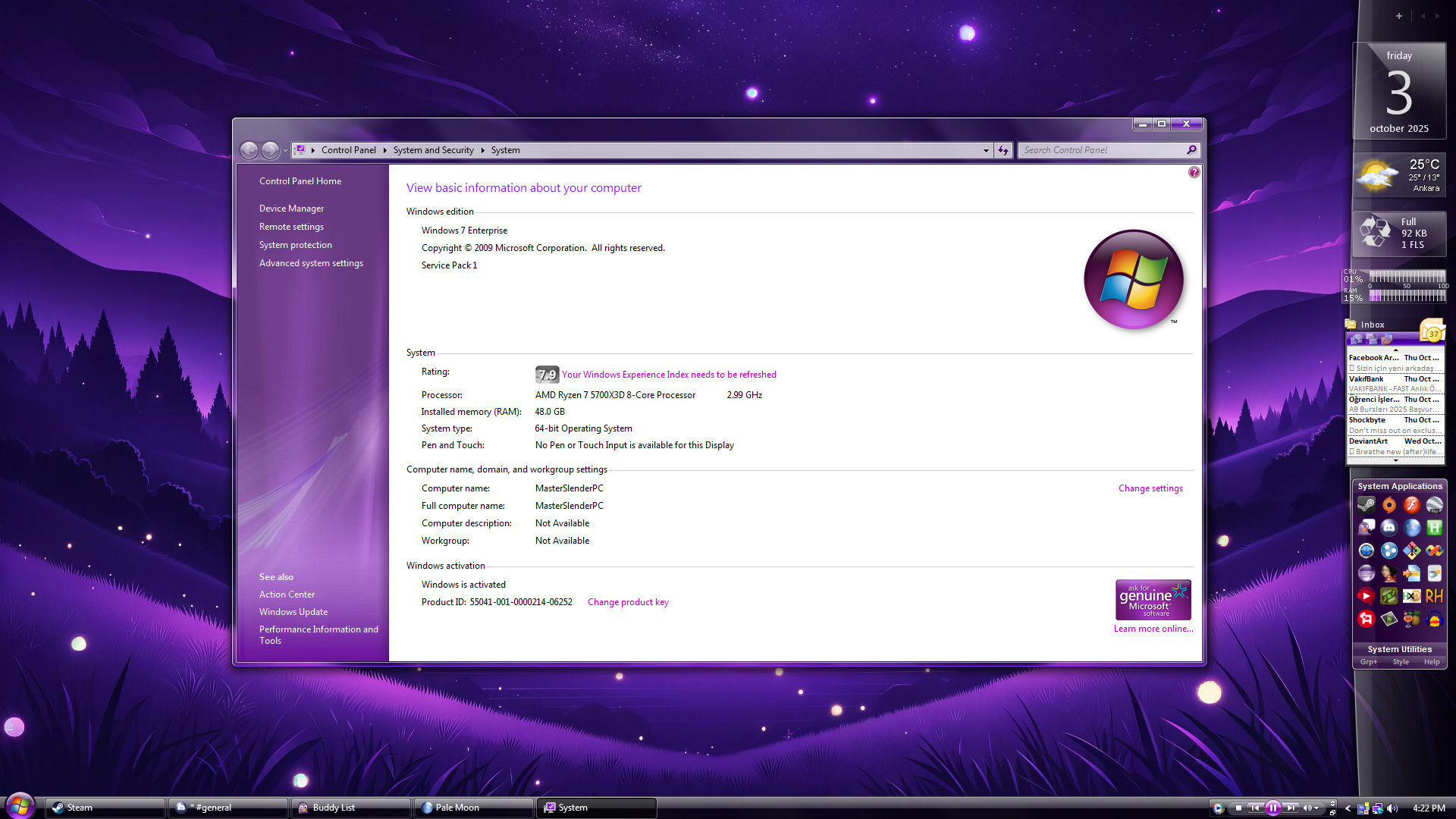Switch to the #general taskbar button
This screenshot has width=1456, height=819.
click(x=228, y=808)
